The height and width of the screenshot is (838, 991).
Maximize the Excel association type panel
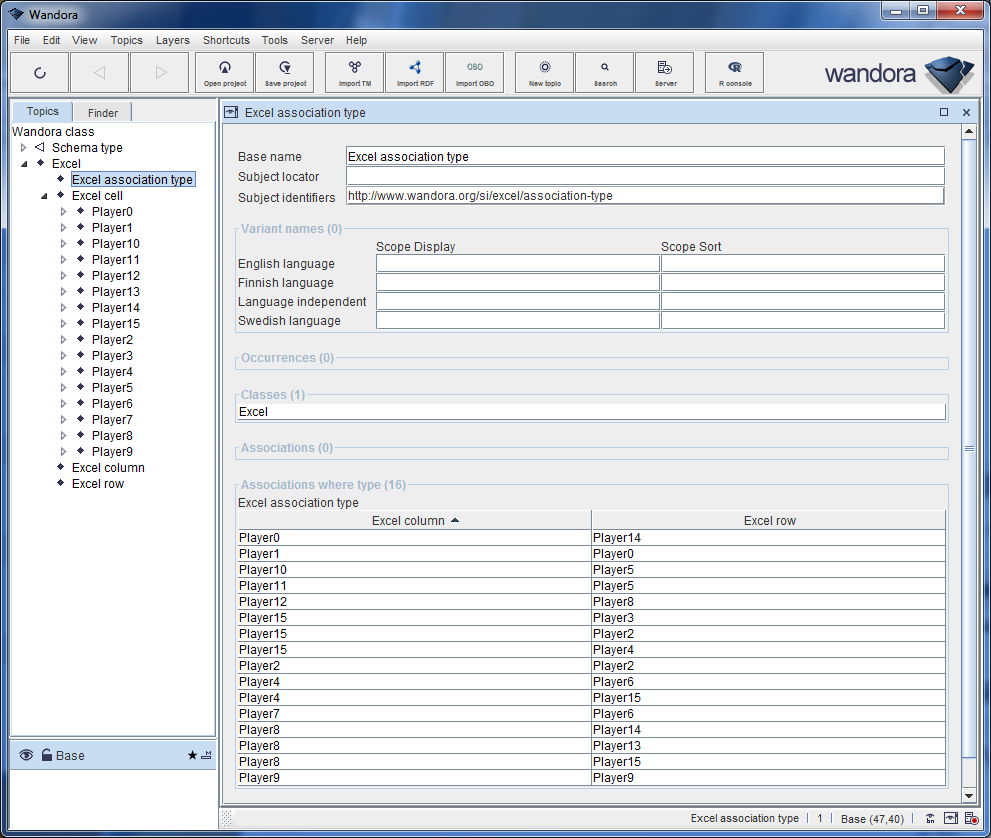[x=944, y=113]
